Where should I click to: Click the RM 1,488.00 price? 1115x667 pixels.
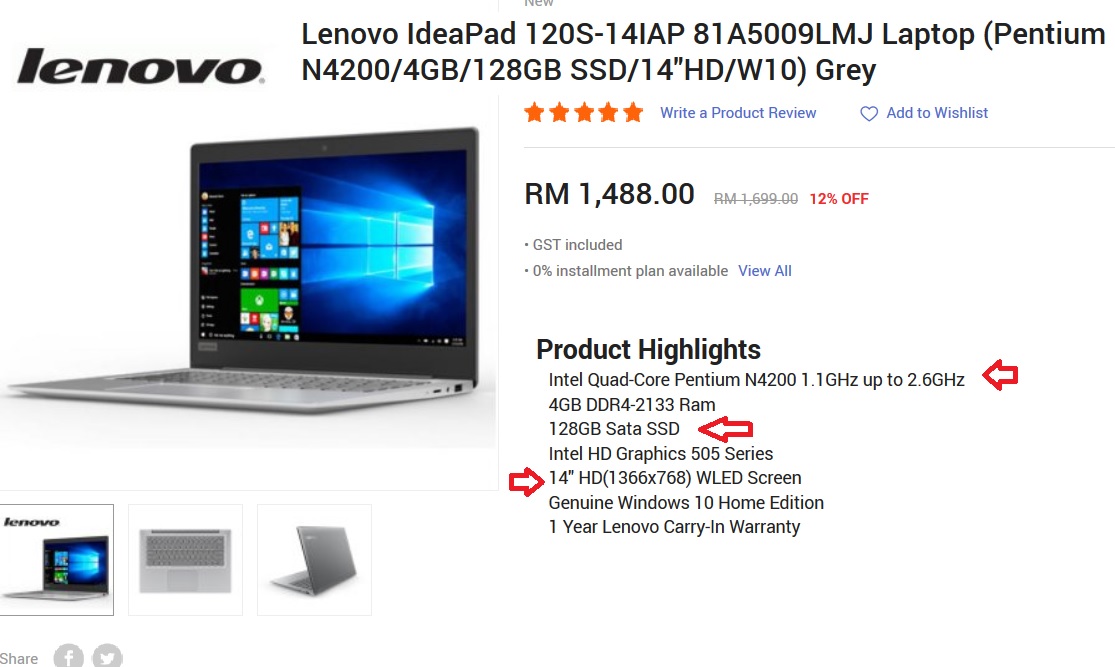pos(609,194)
